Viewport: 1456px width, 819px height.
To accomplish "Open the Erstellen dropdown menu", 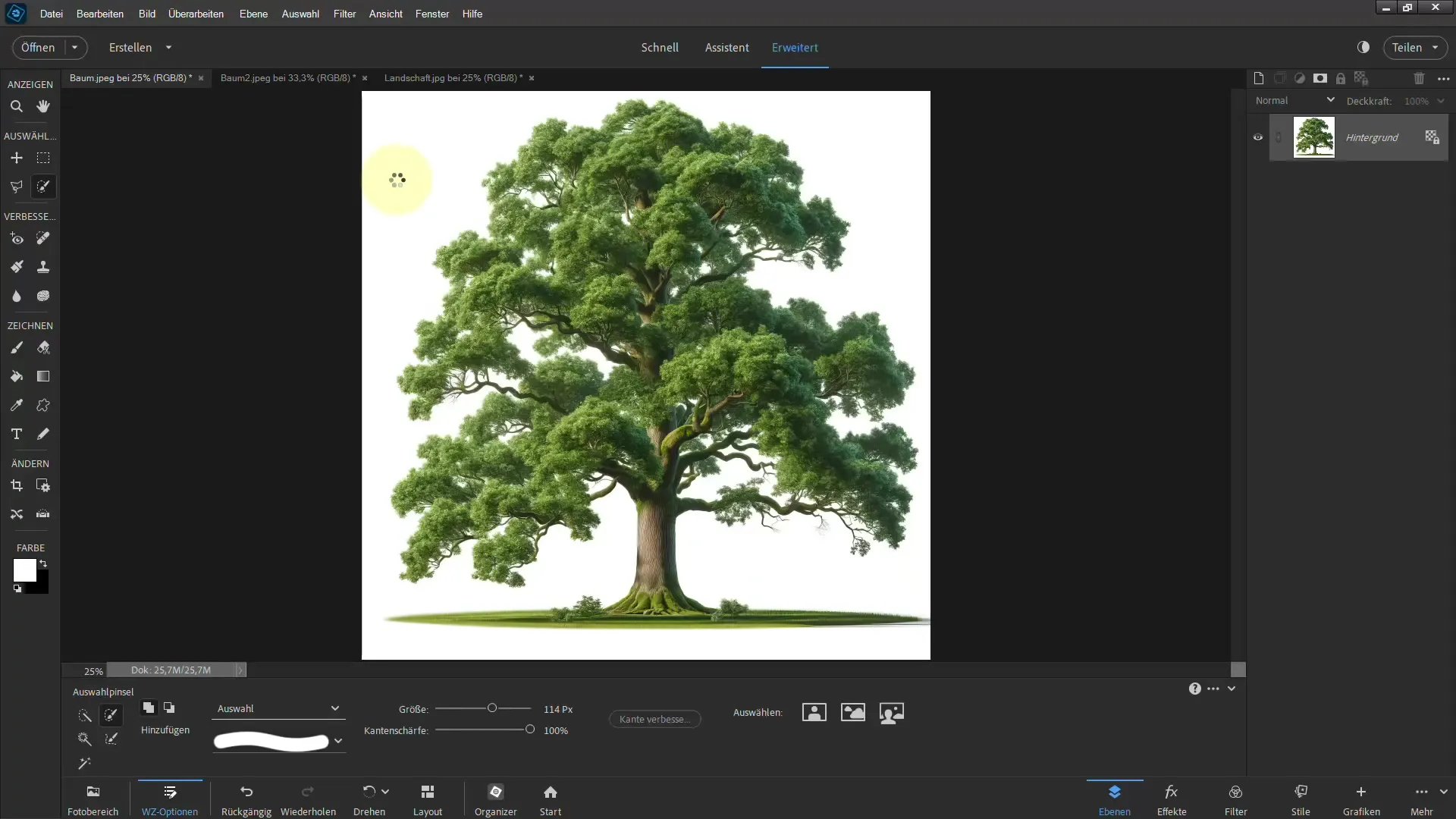I will click(168, 47).
